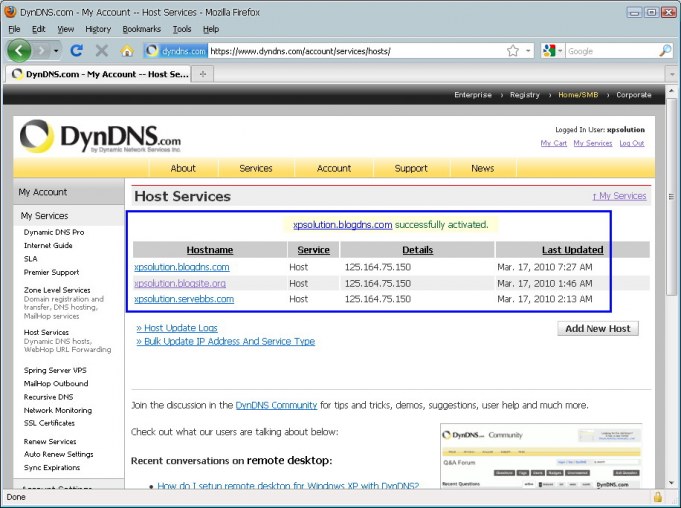This screenshot has width=681, height=508.
Task: Open a new tab with plus button
Action: tap(203, 74)
